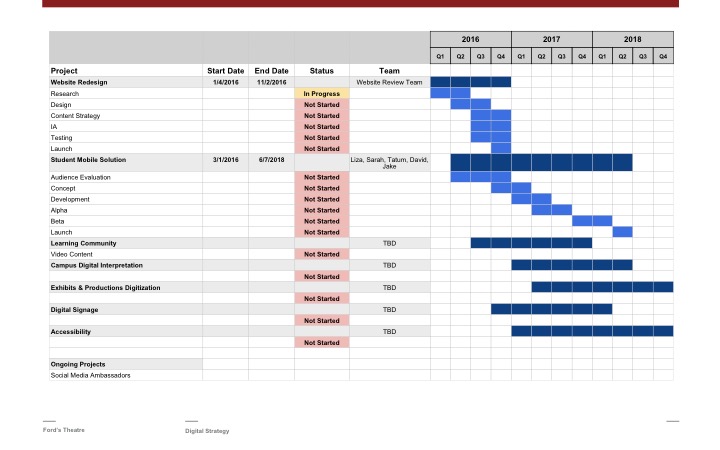Image resolution: width=720 pixels, height=450 pixels.
Task: Click the Ford's Theatre footer text
Action: click(x=64, y=430)
